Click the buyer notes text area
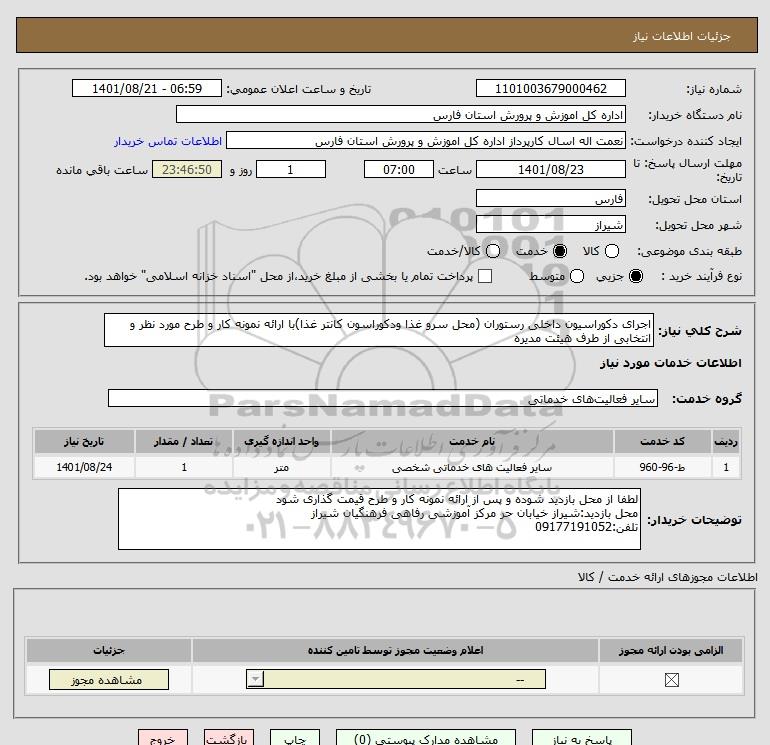 (379, 519)
